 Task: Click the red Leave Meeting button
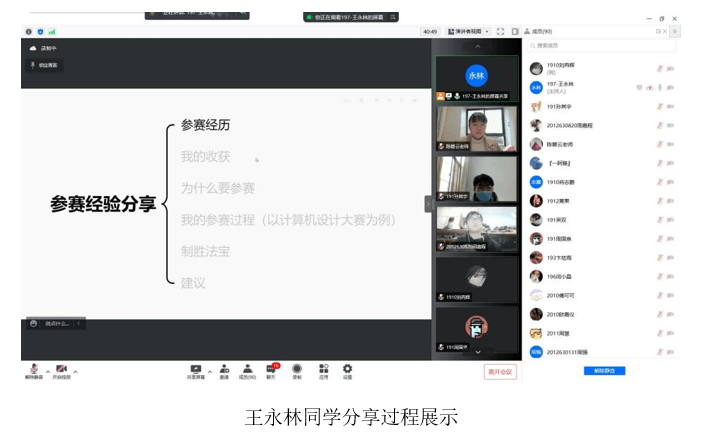[500, 371]
